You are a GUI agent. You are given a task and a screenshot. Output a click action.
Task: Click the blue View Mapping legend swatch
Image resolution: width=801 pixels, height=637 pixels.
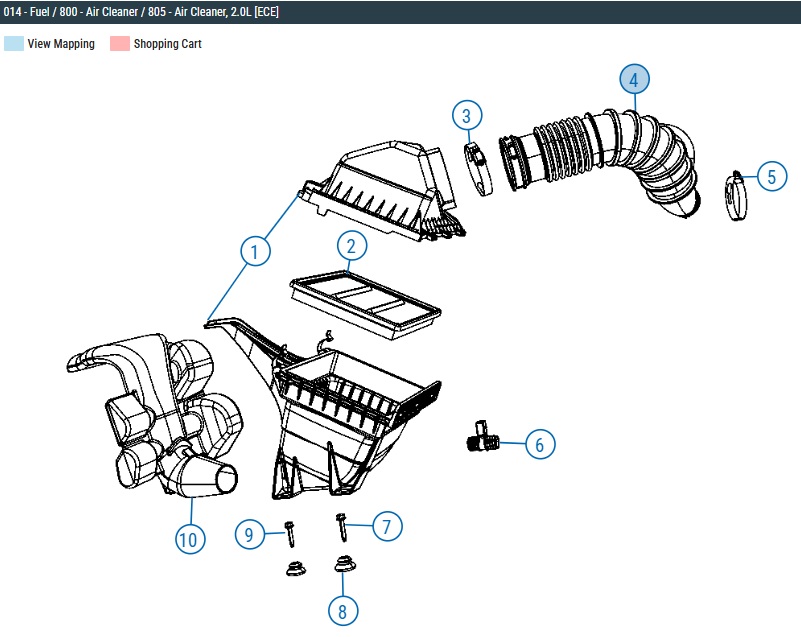point(14,43)
